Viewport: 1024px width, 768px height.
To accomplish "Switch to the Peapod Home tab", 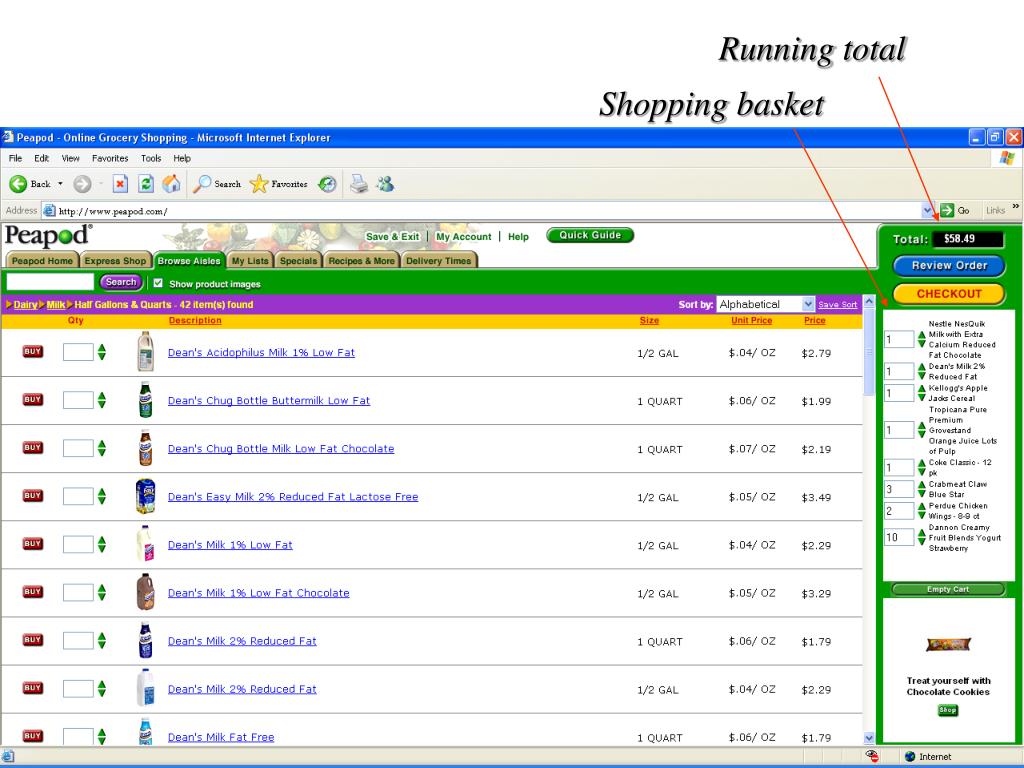I will (x=42, y=261).
